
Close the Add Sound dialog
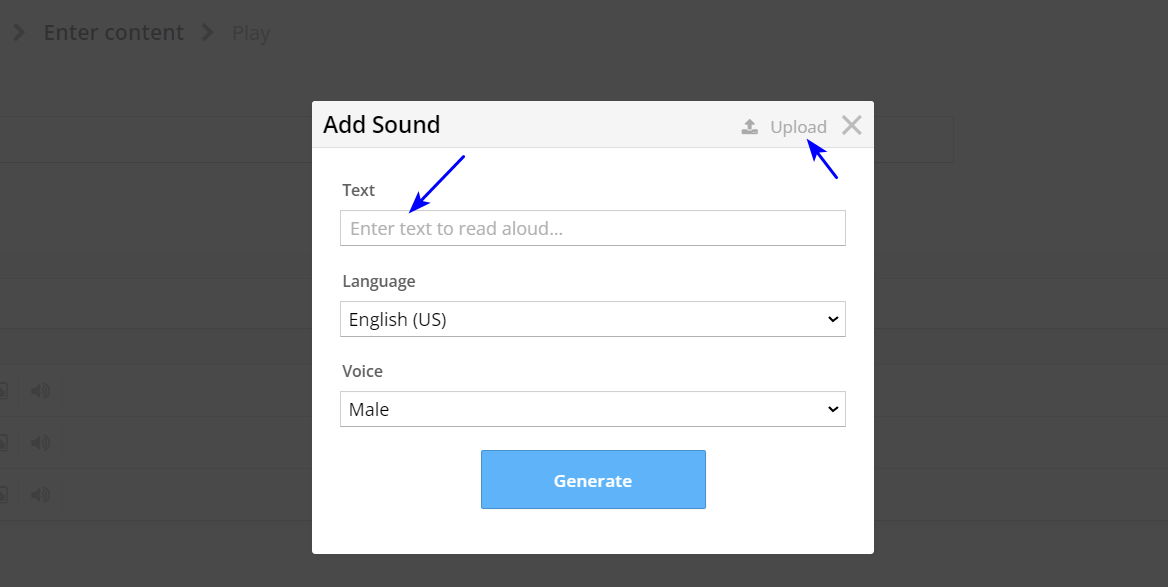851,125
